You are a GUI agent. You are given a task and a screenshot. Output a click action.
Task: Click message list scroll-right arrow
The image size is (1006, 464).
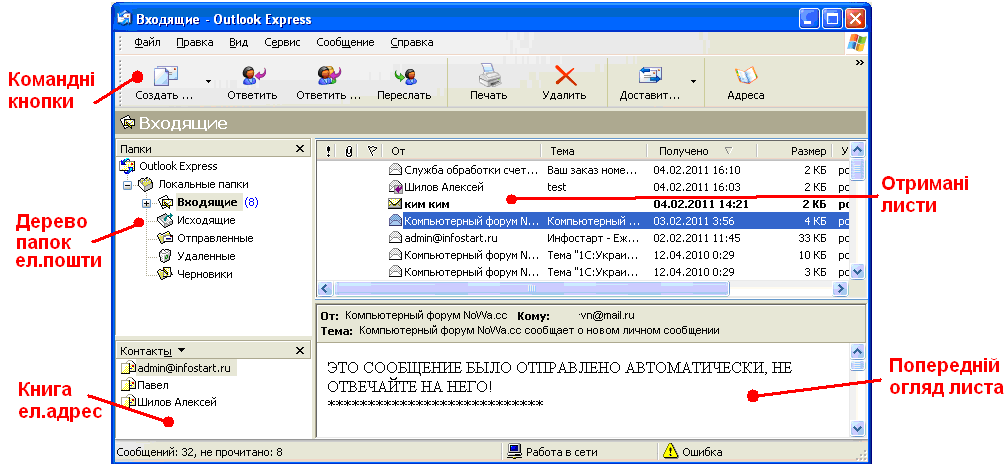[x=840, y=289]
